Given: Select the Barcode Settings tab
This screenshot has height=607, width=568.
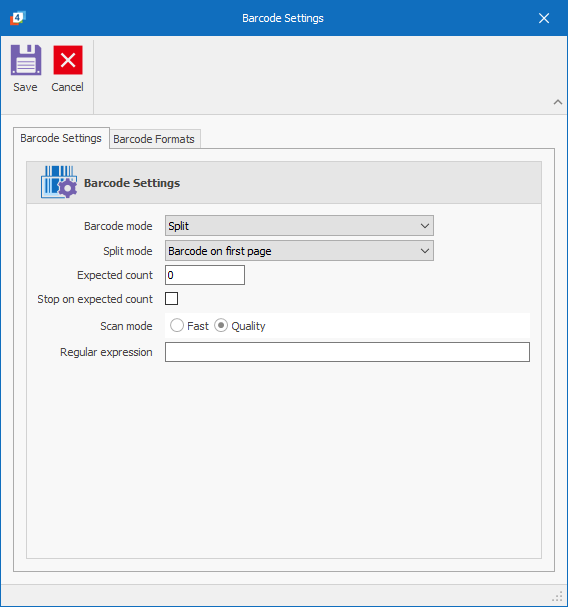Looking at the screenshot, I should [x=61, y=138].
